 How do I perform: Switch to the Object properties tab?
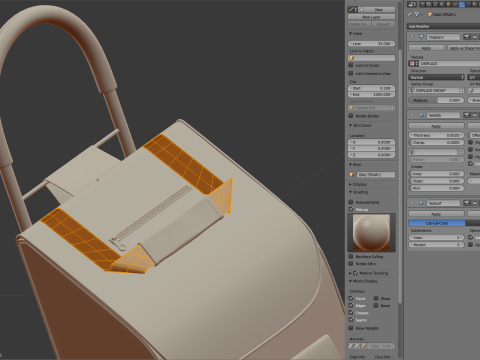pyautogui.click(x=449, y=4)
